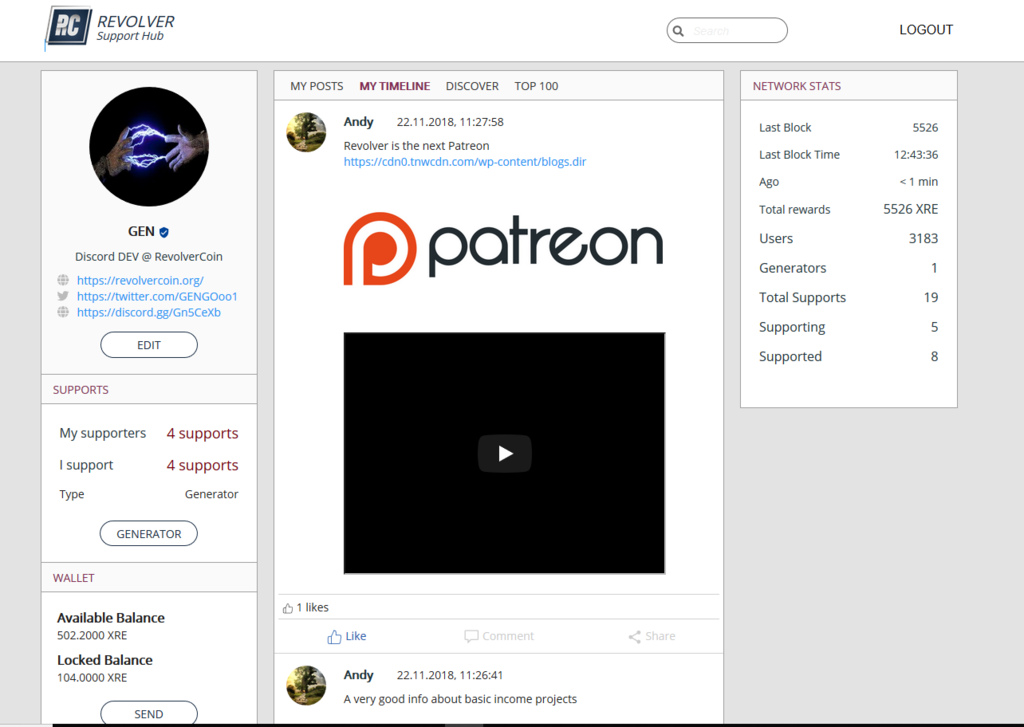Viewport: 1024px width, 727px height.
Task: Click Andy's avatar on the Patreon post
Action: 306,132
